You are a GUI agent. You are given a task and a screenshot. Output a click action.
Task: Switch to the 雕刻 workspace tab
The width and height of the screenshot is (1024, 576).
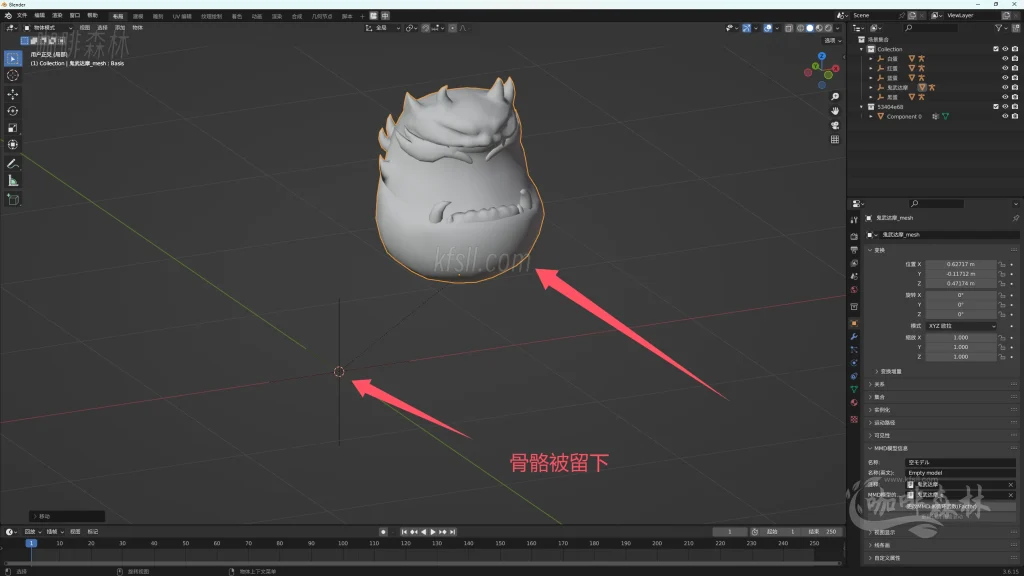pos(156,16)
